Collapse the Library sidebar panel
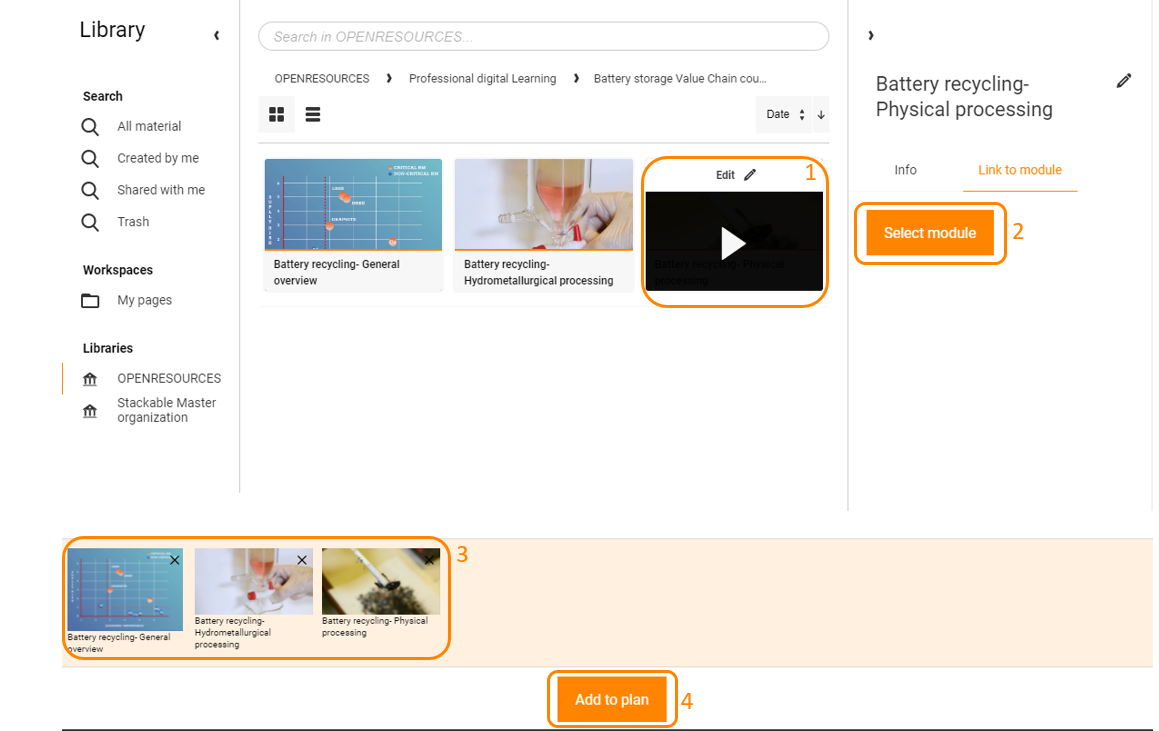Image resolution: width=1159 pixels, height=731 pixels. (217, 35)
